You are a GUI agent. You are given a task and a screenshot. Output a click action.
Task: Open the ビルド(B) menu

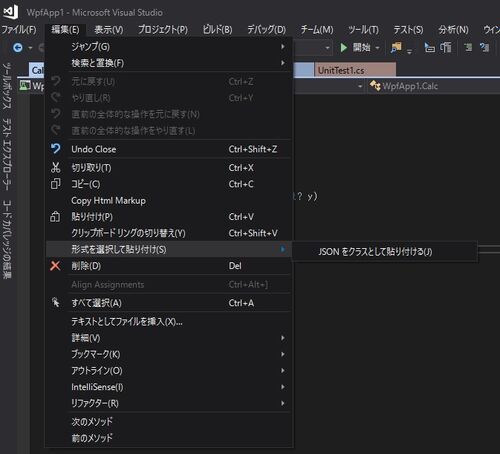217,30
